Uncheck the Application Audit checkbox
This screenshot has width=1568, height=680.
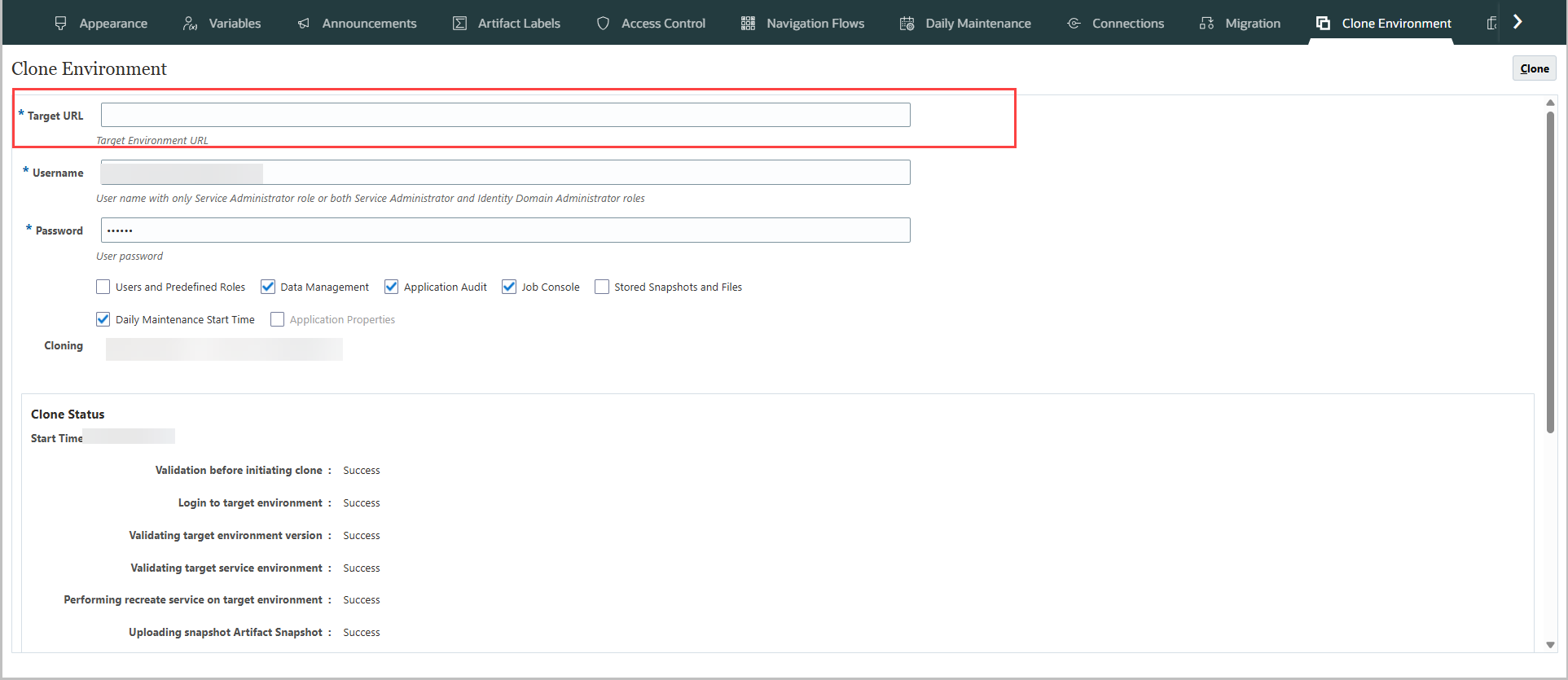pos(391,287)
